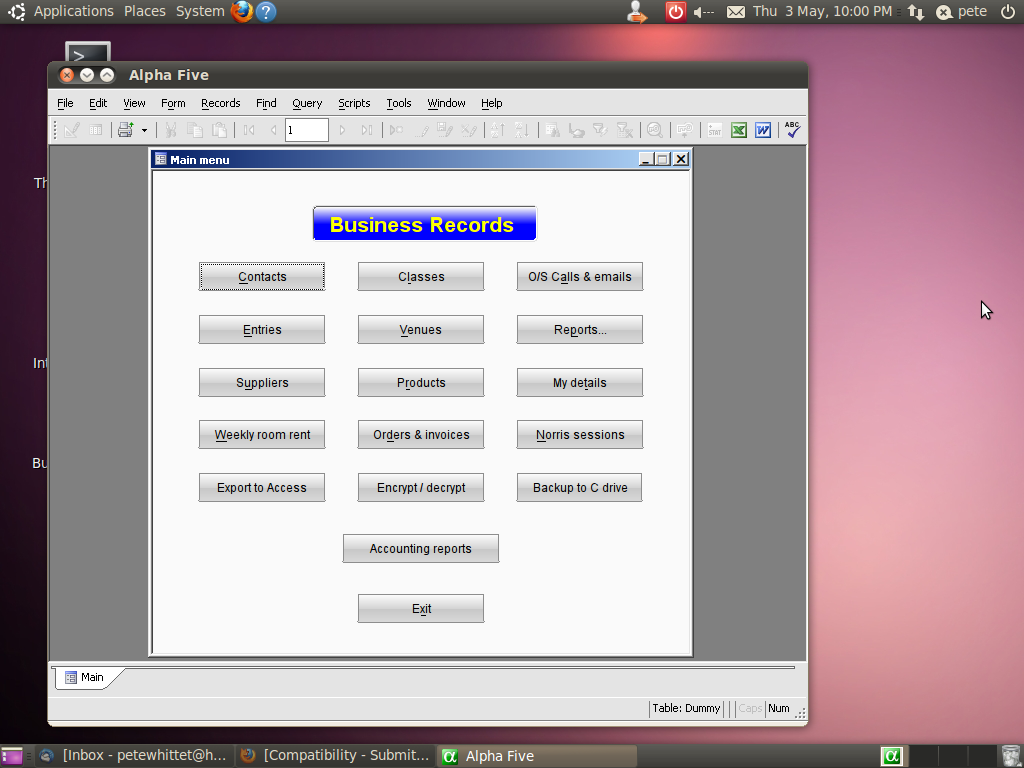This screenshot has height=768, width=1024.
Task: Open the View menu
Action: tap(135, 103)
